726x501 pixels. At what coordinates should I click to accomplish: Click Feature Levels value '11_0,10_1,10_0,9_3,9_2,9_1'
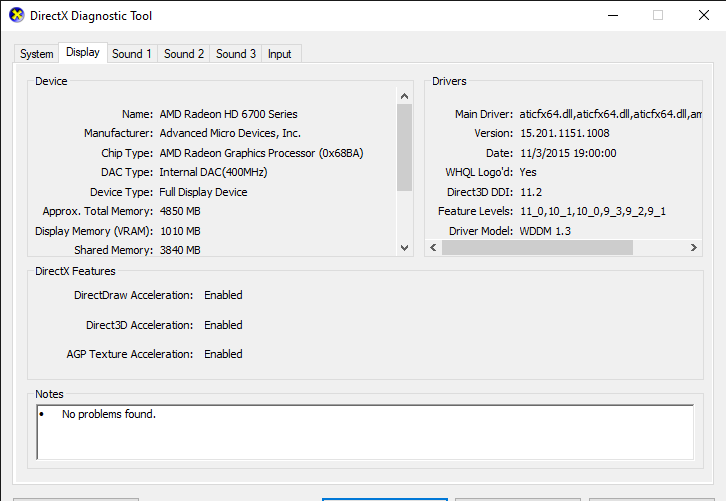click(x=593, y=212)
